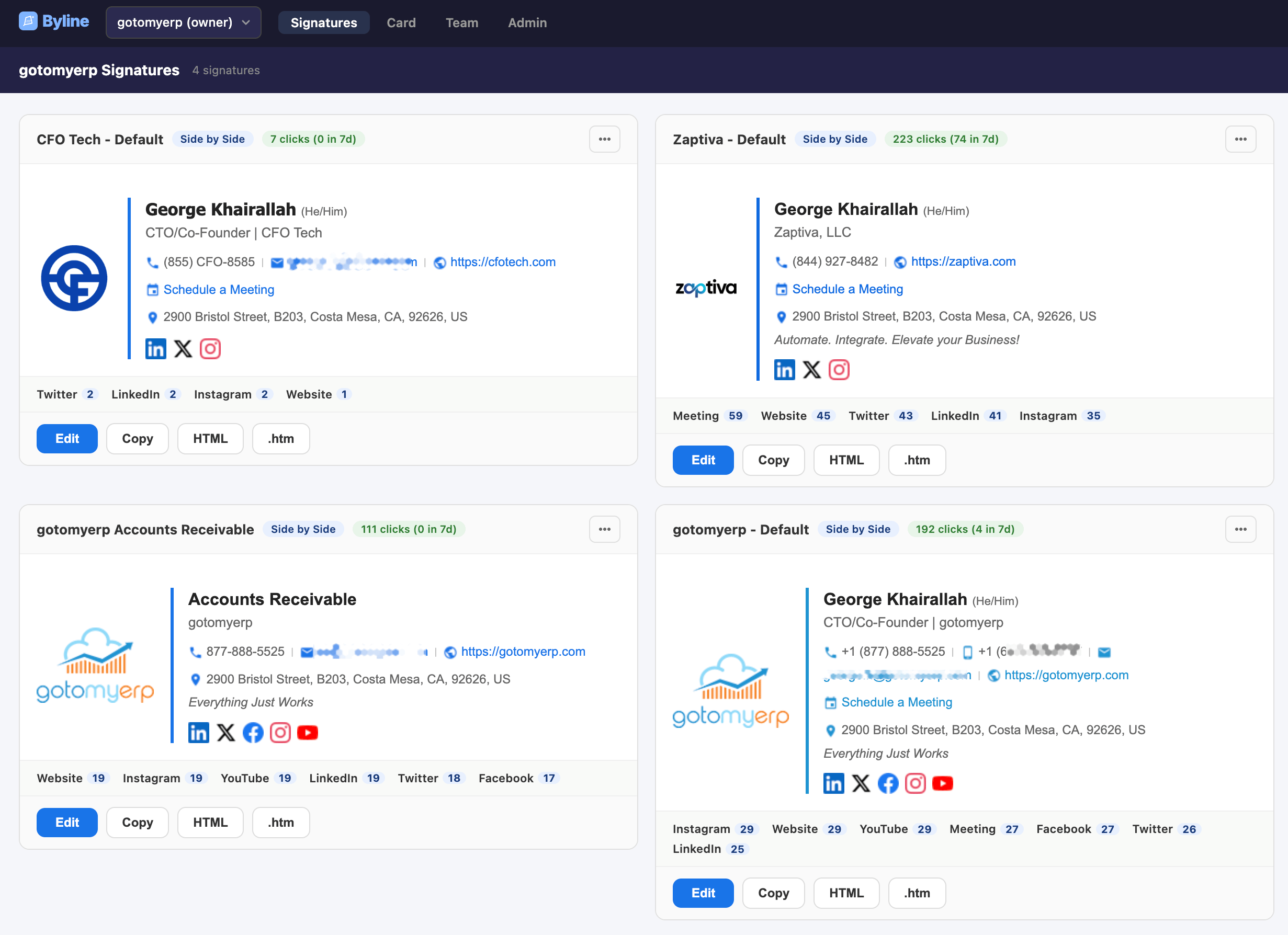Open more options for gotomyerp - Default
Viewport: 1288px width, 935px height.
1240,529
